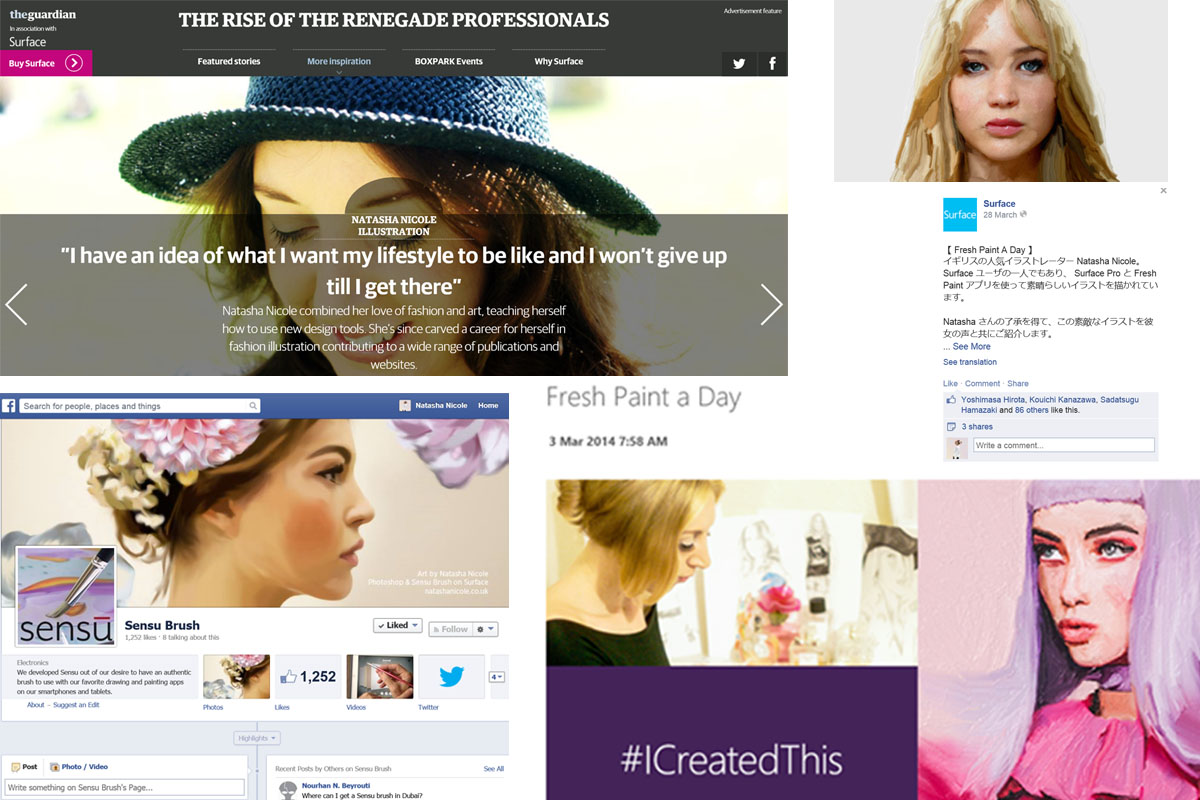Image resolution: width=1200 pixels, height=800 pixels.
Task: Click See All recent posts link
Action: 494,769
